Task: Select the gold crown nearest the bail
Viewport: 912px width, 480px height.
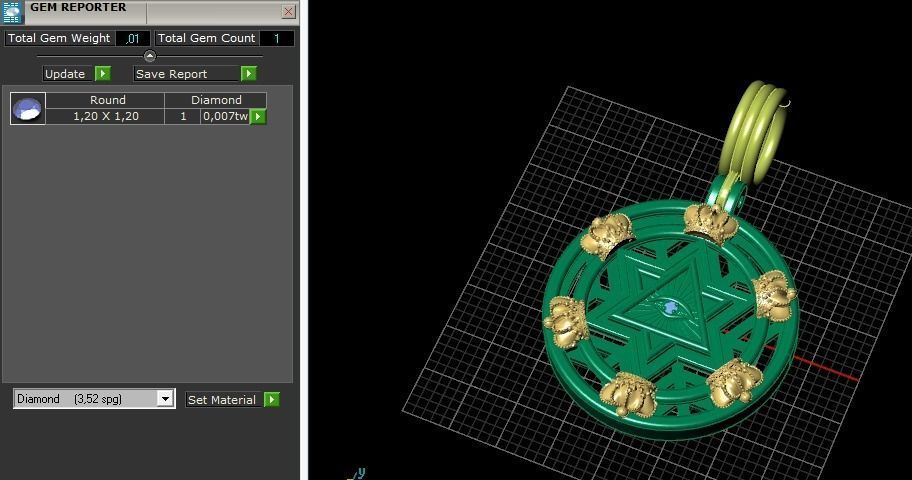Action: (709, 222)
